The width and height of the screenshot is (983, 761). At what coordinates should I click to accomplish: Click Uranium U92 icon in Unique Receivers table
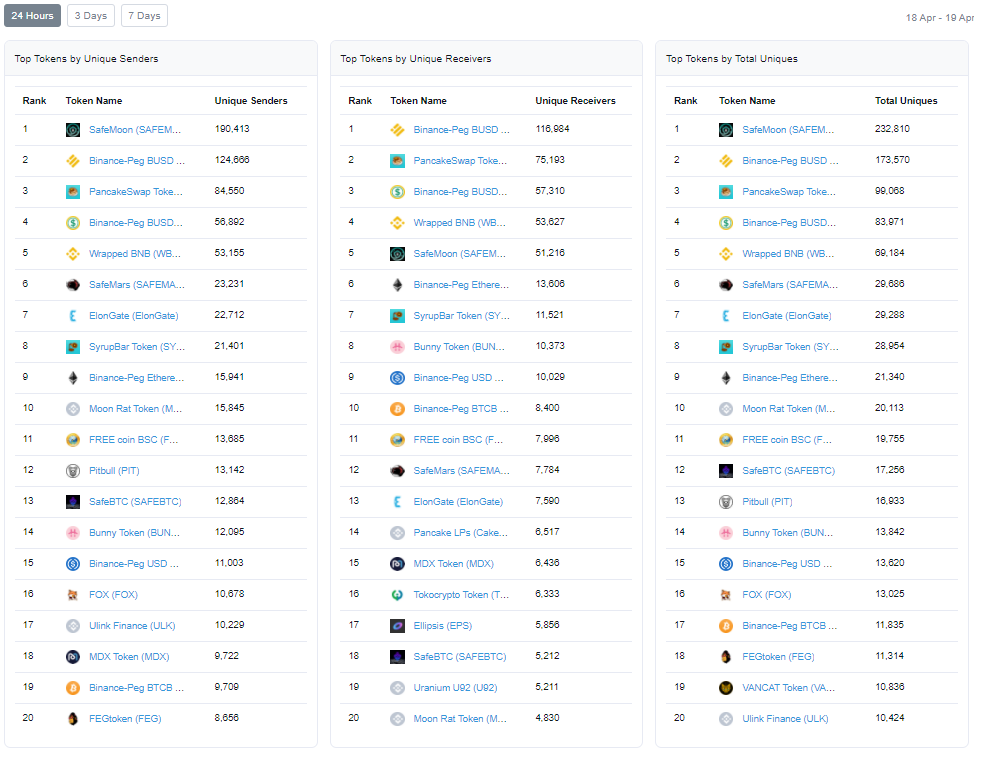click(397, 688)
